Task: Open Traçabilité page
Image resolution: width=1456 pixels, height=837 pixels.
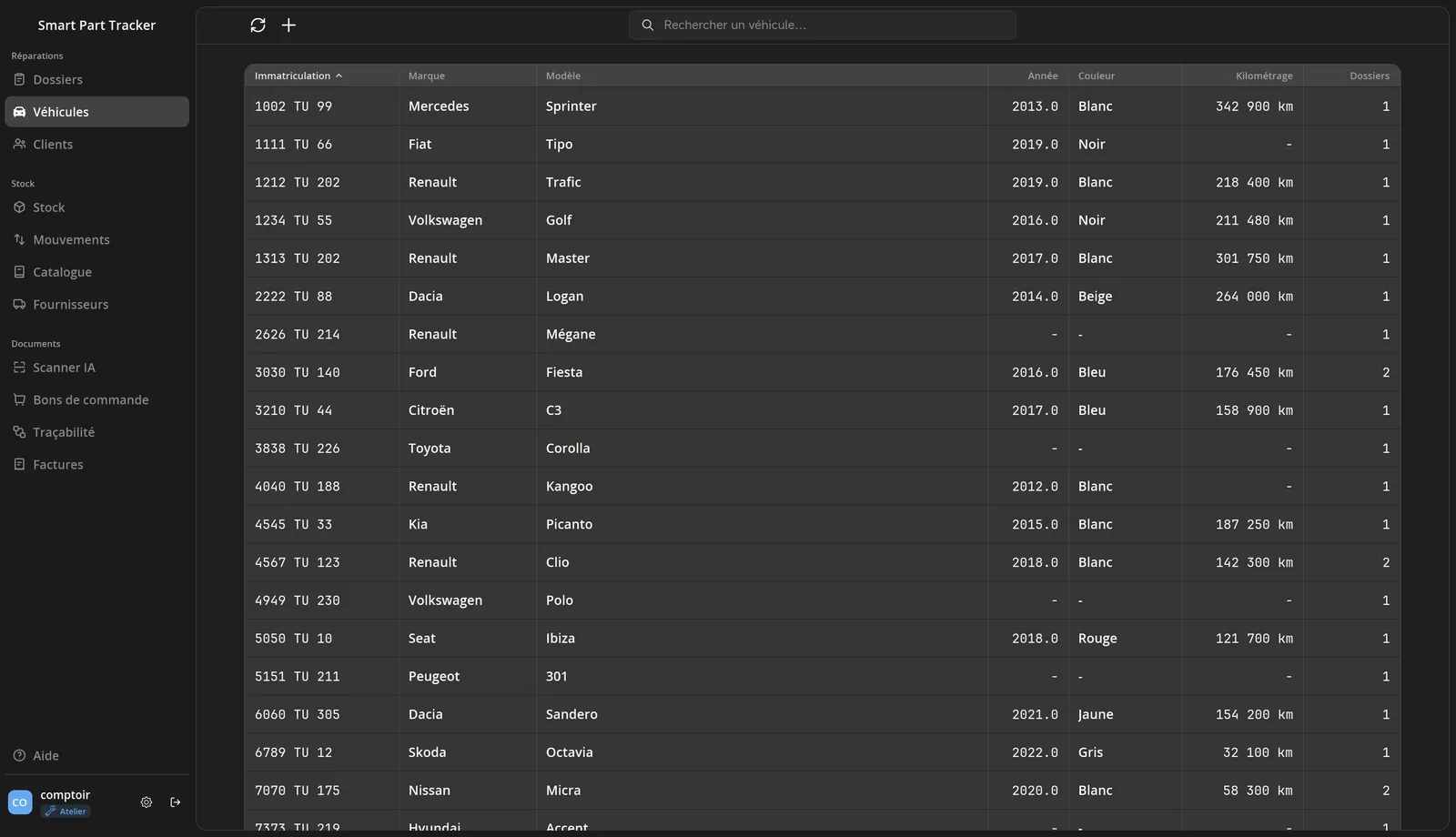Action: (x=96, y=432)
